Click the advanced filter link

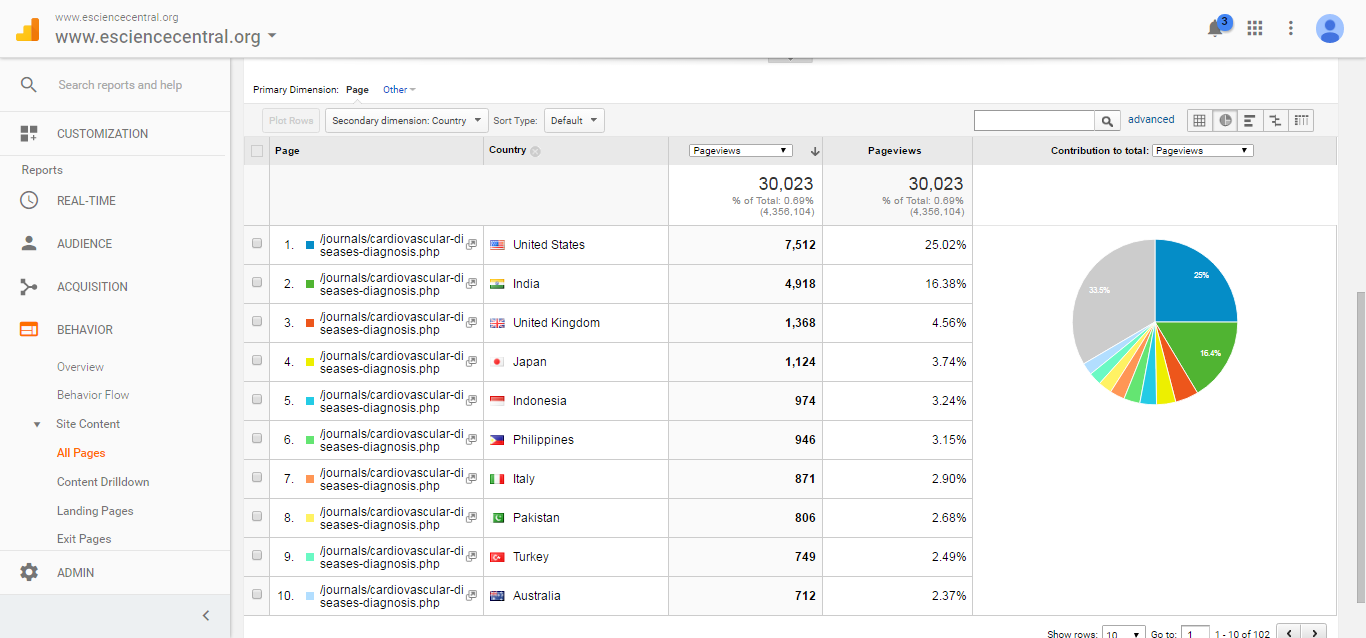point(1151,120)
